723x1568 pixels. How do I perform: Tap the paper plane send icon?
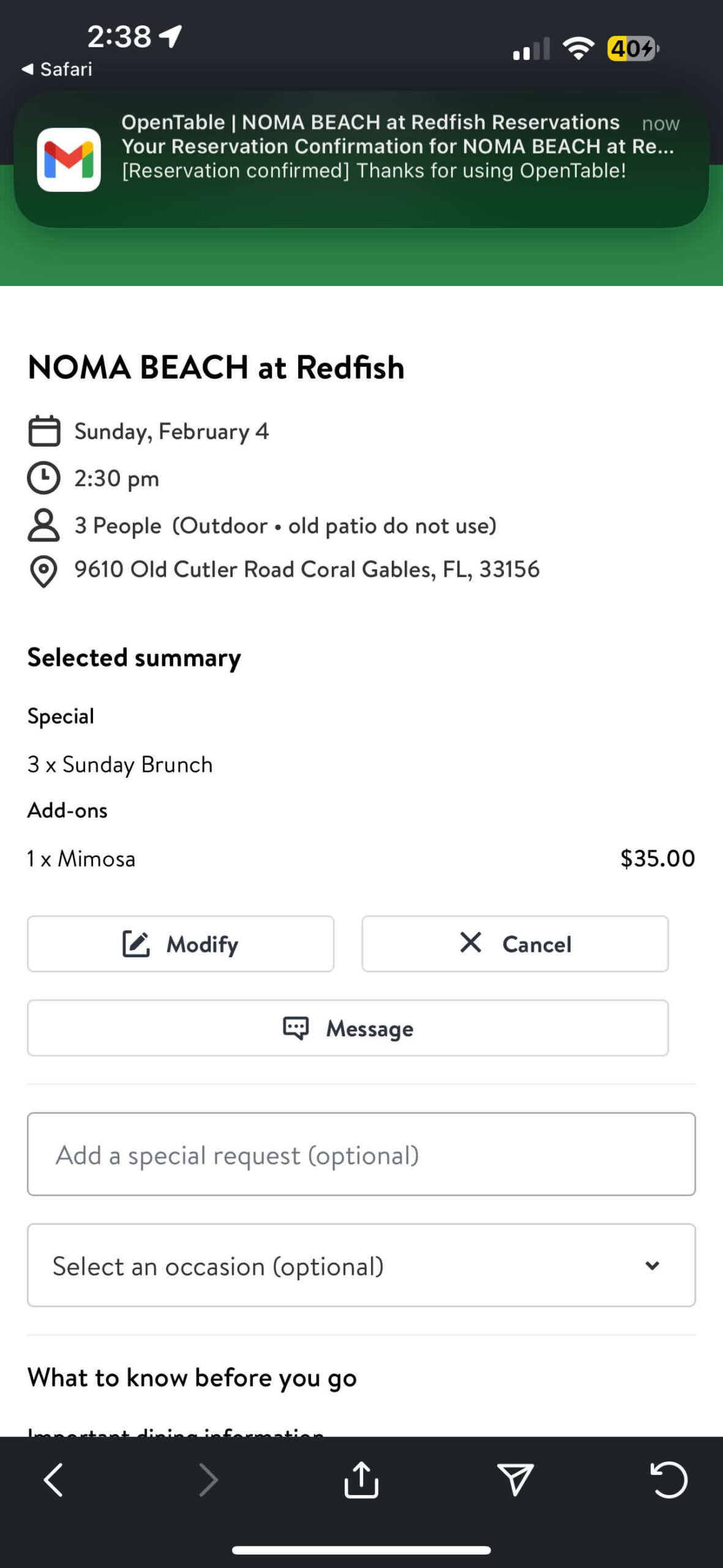point(515,1480)
